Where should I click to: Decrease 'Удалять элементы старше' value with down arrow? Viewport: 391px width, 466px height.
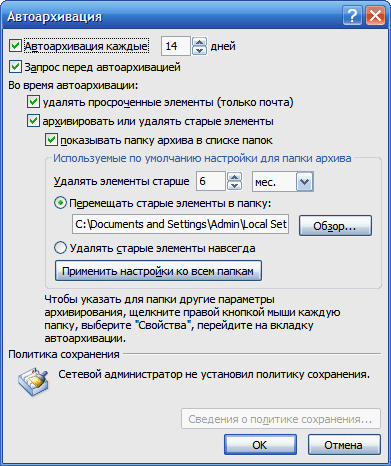(234, 186)
